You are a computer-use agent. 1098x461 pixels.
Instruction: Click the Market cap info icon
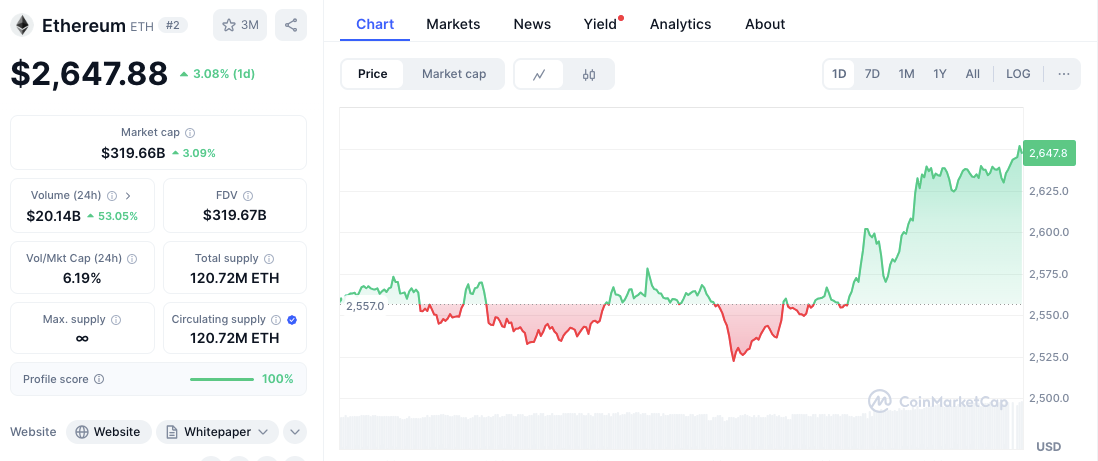pyautogui.click(x=190, y=132)
